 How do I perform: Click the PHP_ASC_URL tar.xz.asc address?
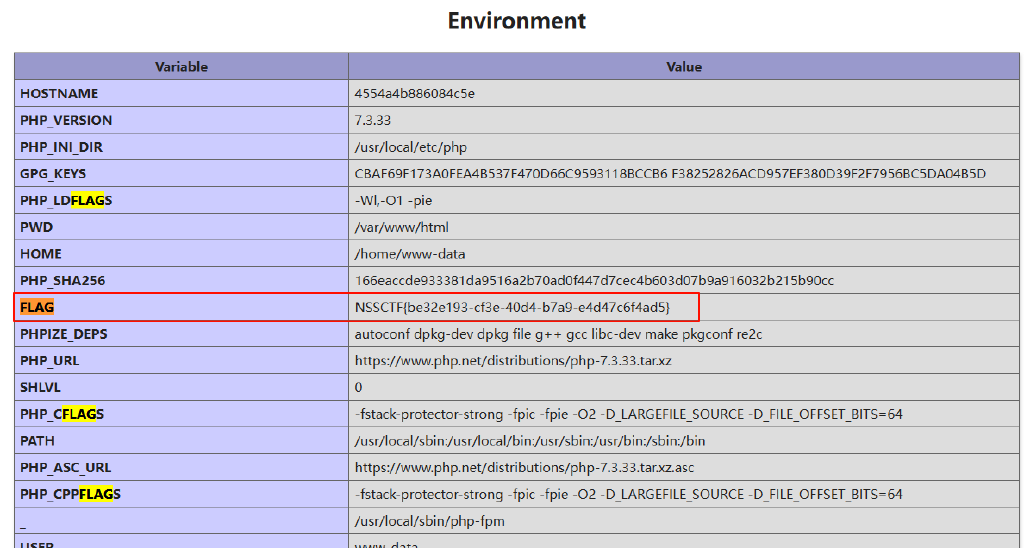(525, 467)
